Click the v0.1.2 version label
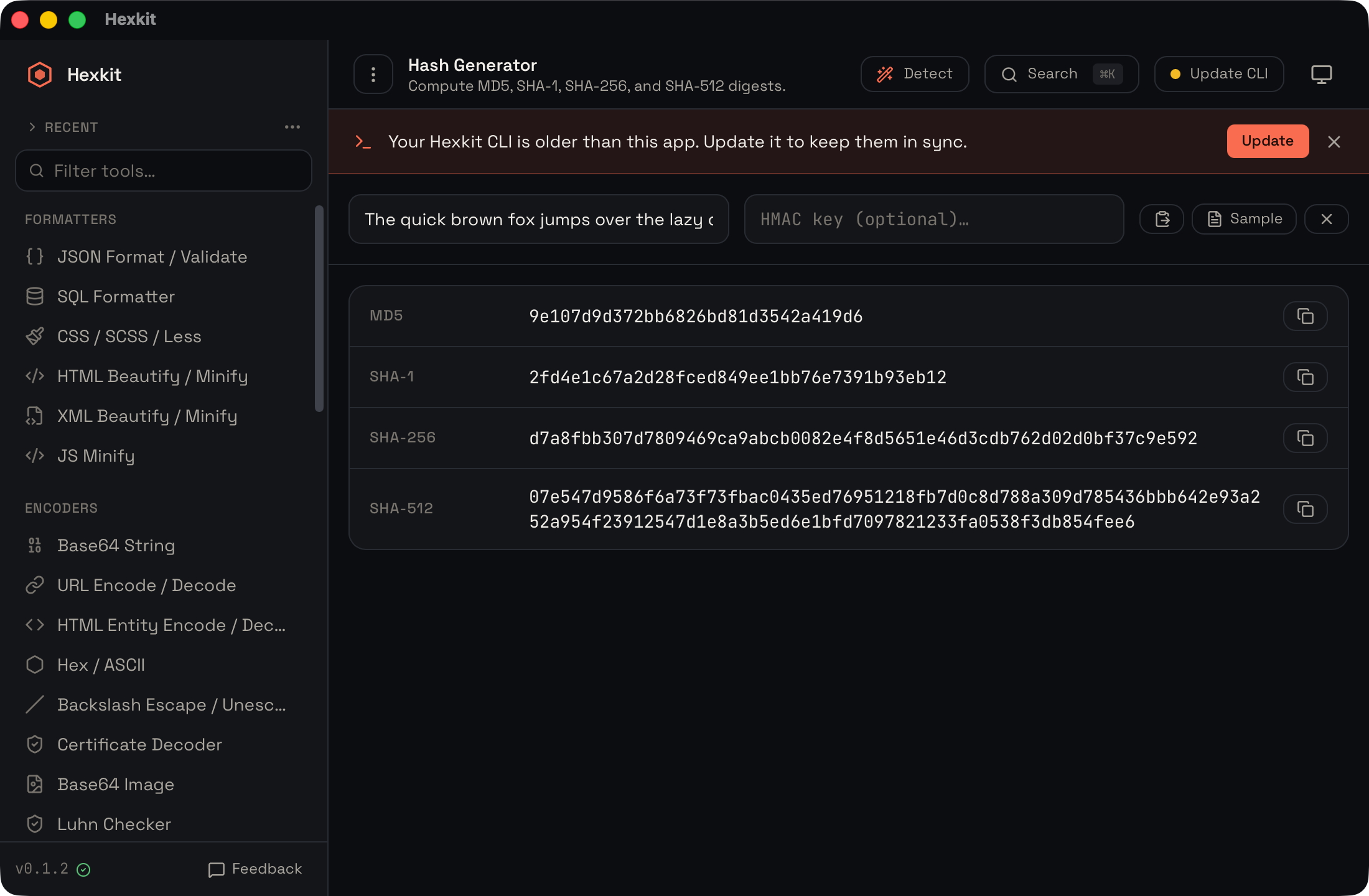1369x896 pixels. 42,869
